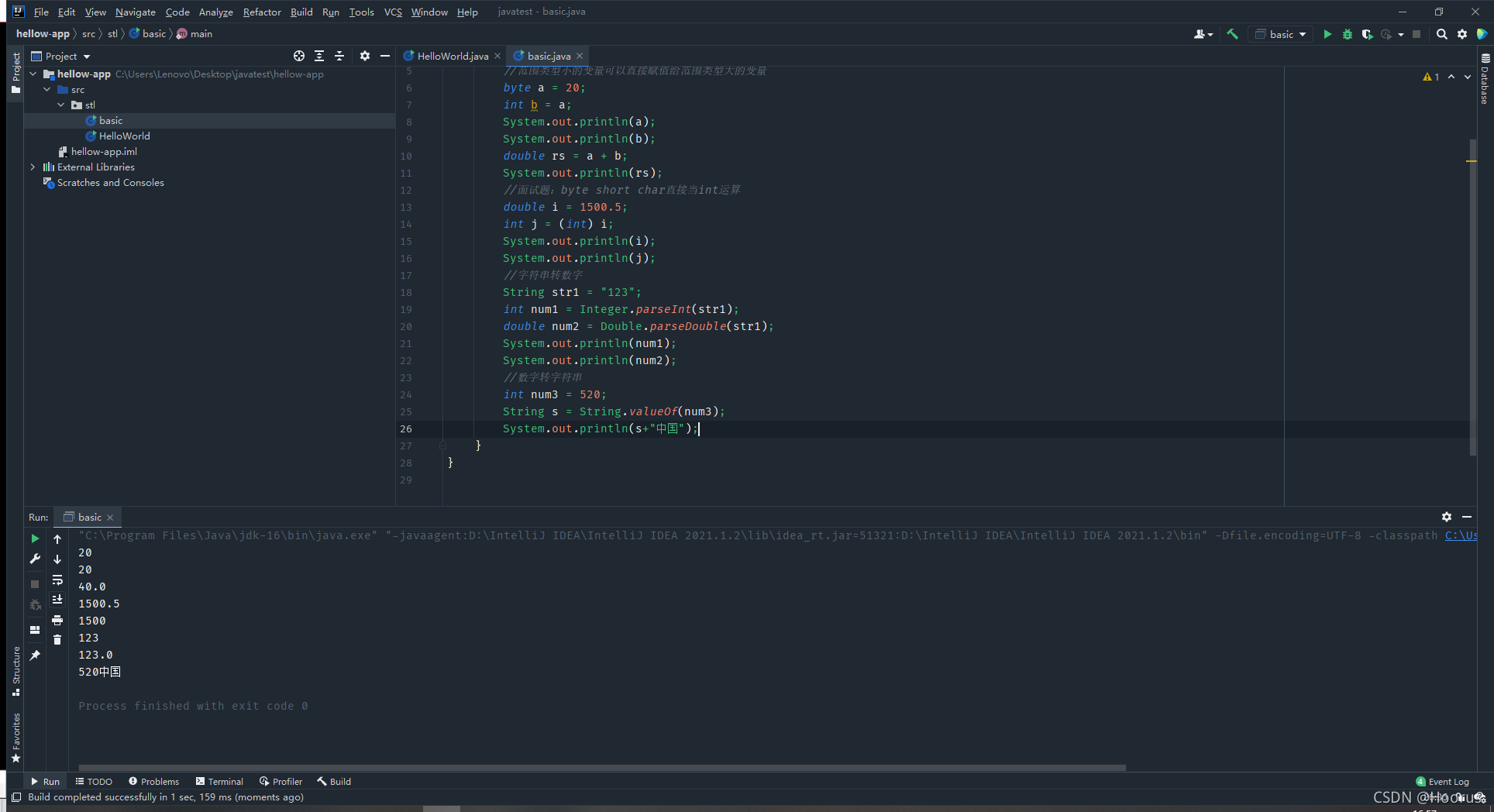The image size is (1494, 812).
Task: Open Run panel settings gear
Action: [x=1447, y=517]
